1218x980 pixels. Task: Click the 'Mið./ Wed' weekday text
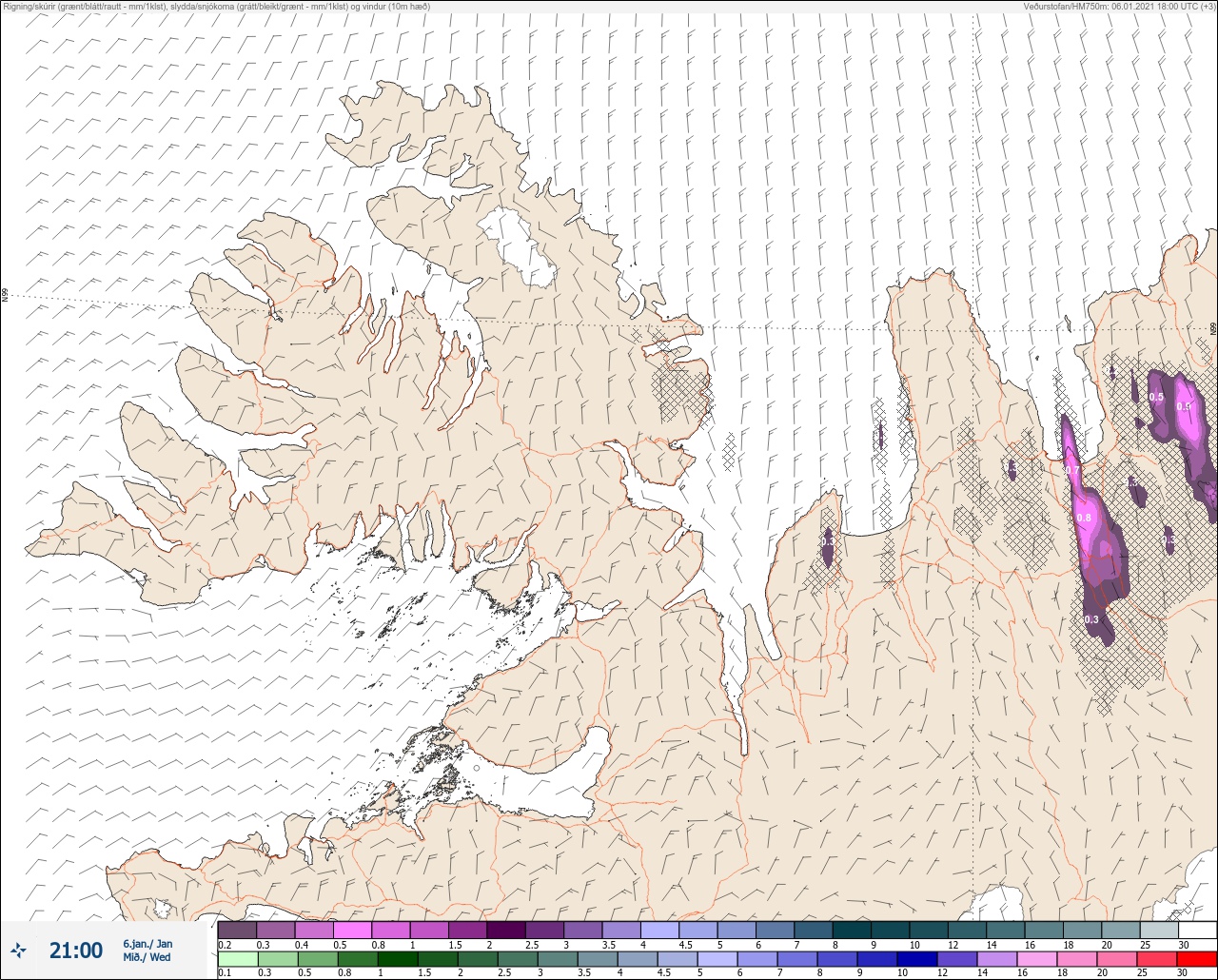pyautogui.click(x=147, y=957)
